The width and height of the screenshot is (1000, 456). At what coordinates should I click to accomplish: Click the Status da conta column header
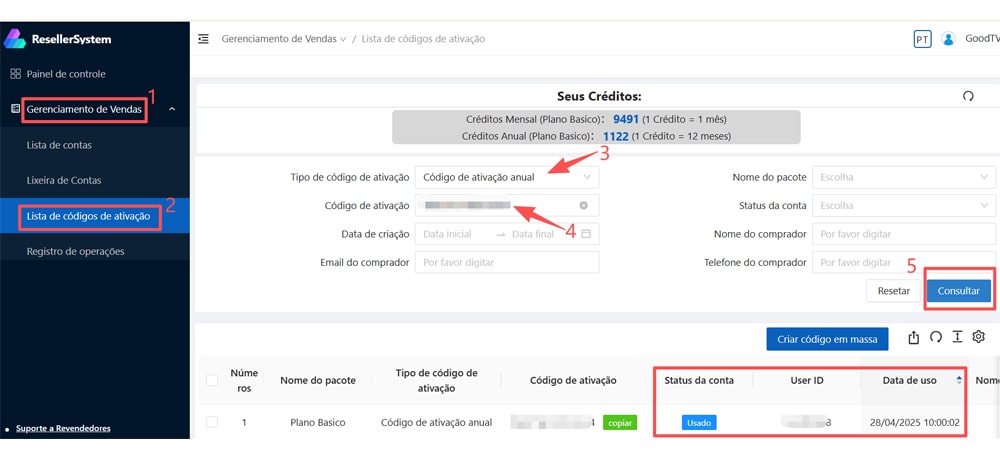tap(699, 380)
